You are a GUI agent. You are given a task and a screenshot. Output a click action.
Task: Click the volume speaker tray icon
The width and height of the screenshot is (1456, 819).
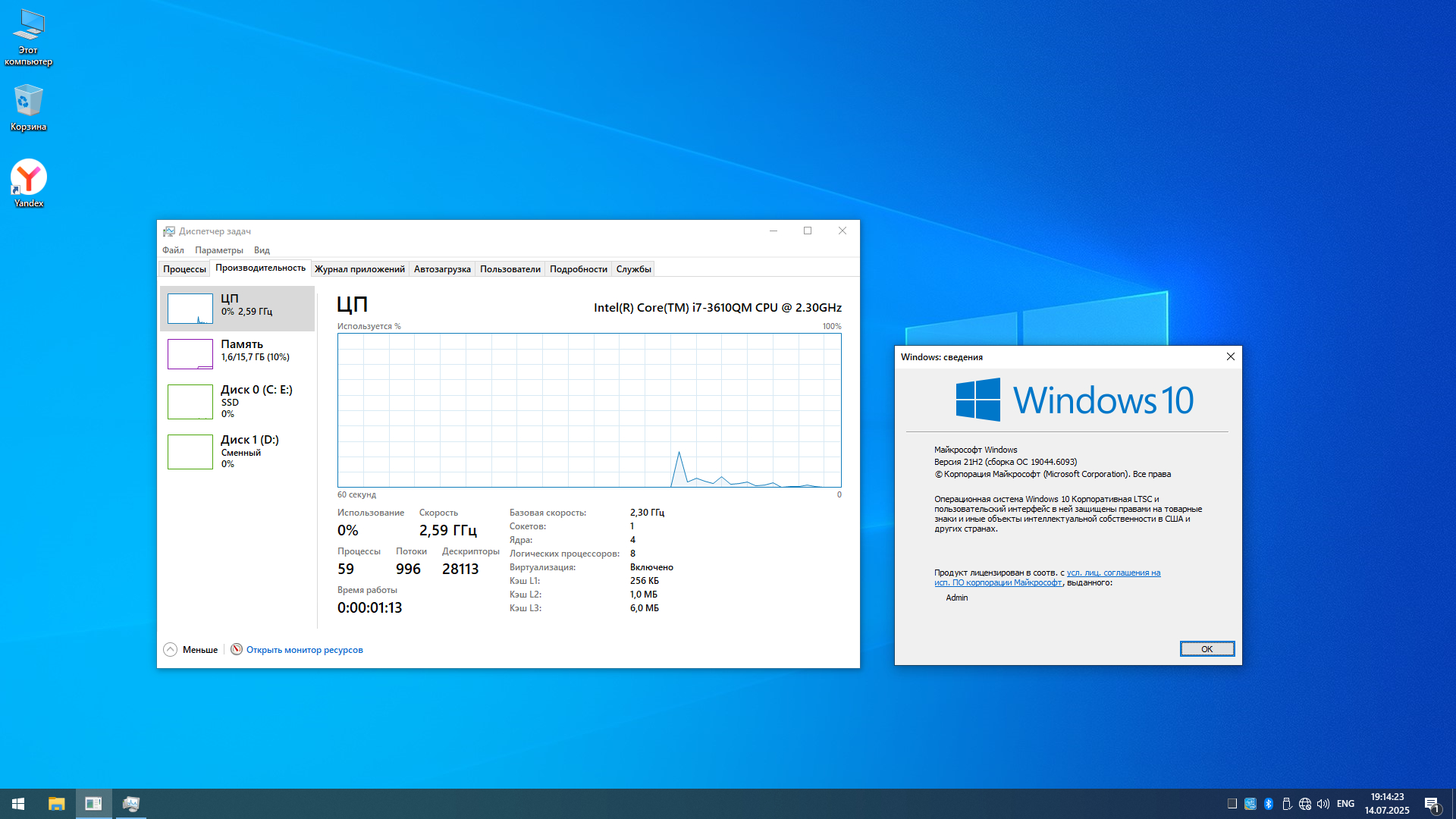tap(1323, 804)
